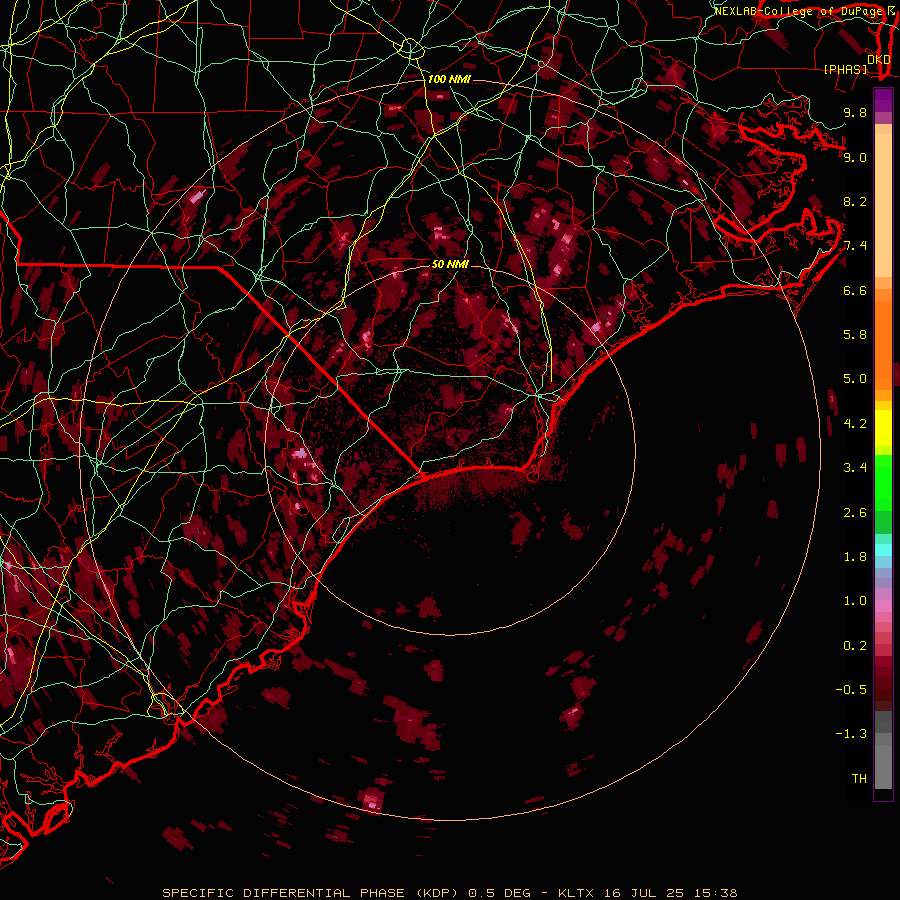Click the 0.2 value on the color scale
This screenshot has width=900, height=900.
tap(855, 646)
